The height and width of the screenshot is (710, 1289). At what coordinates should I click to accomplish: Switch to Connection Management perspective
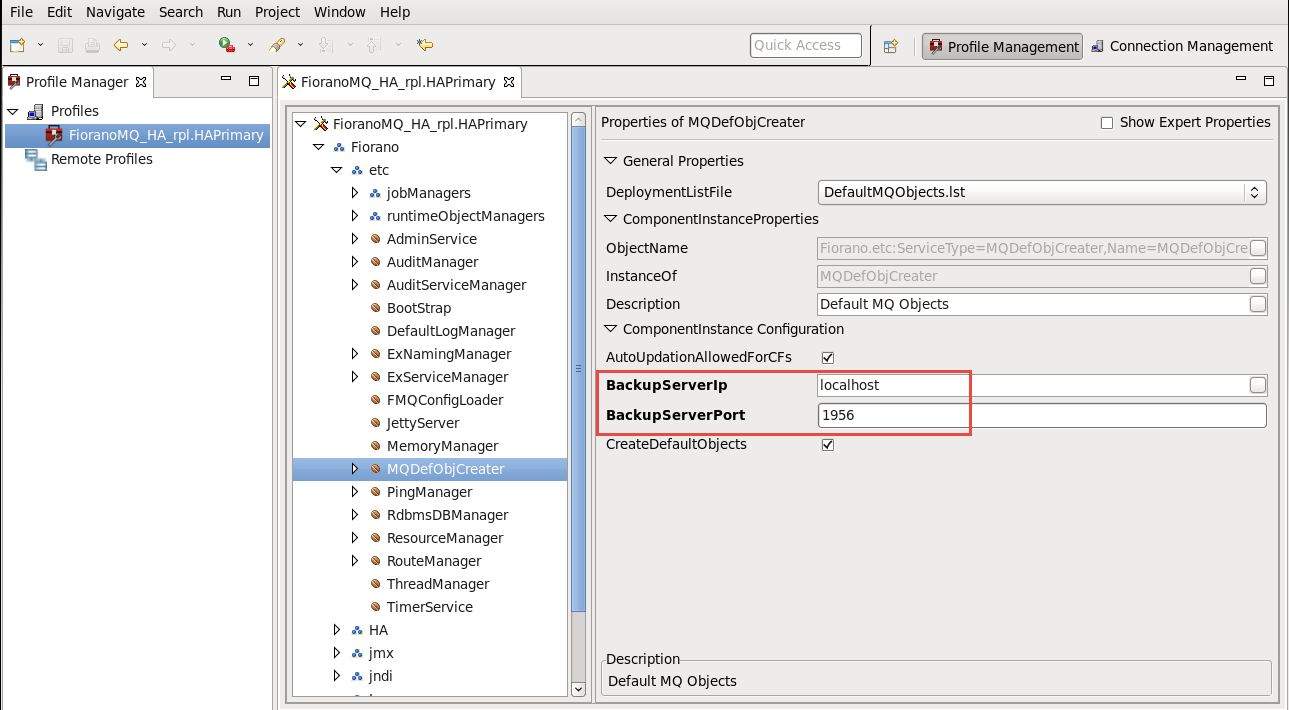(1182, 46)
